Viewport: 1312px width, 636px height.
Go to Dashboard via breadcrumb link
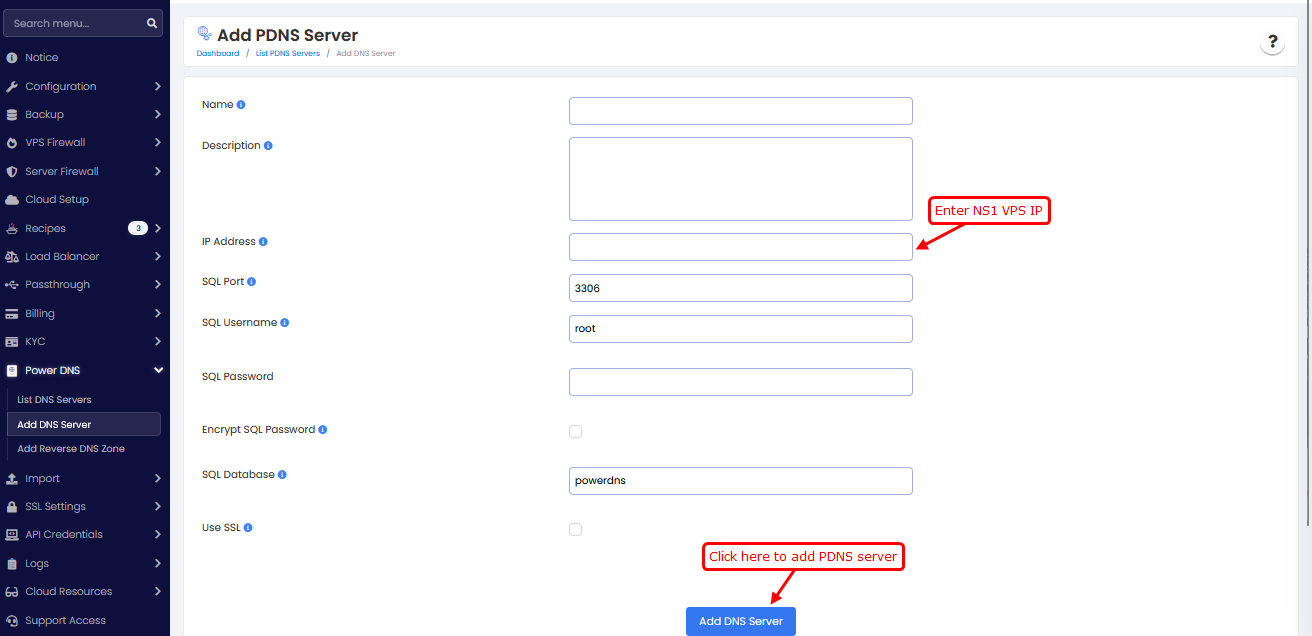pos(218,53)
